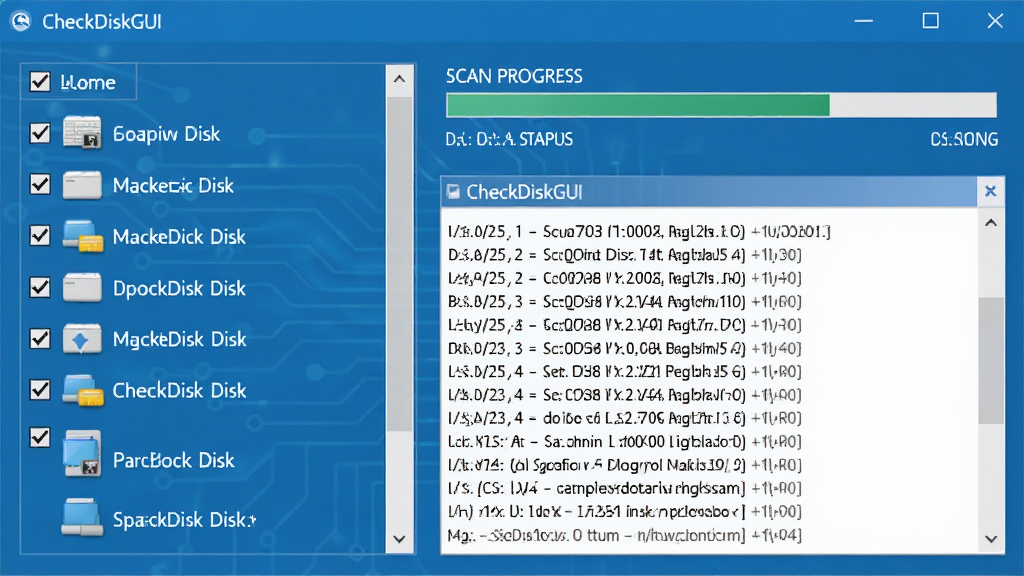
Task: Select the MgckeDisk Disk entry
Action: click(180, 339)
